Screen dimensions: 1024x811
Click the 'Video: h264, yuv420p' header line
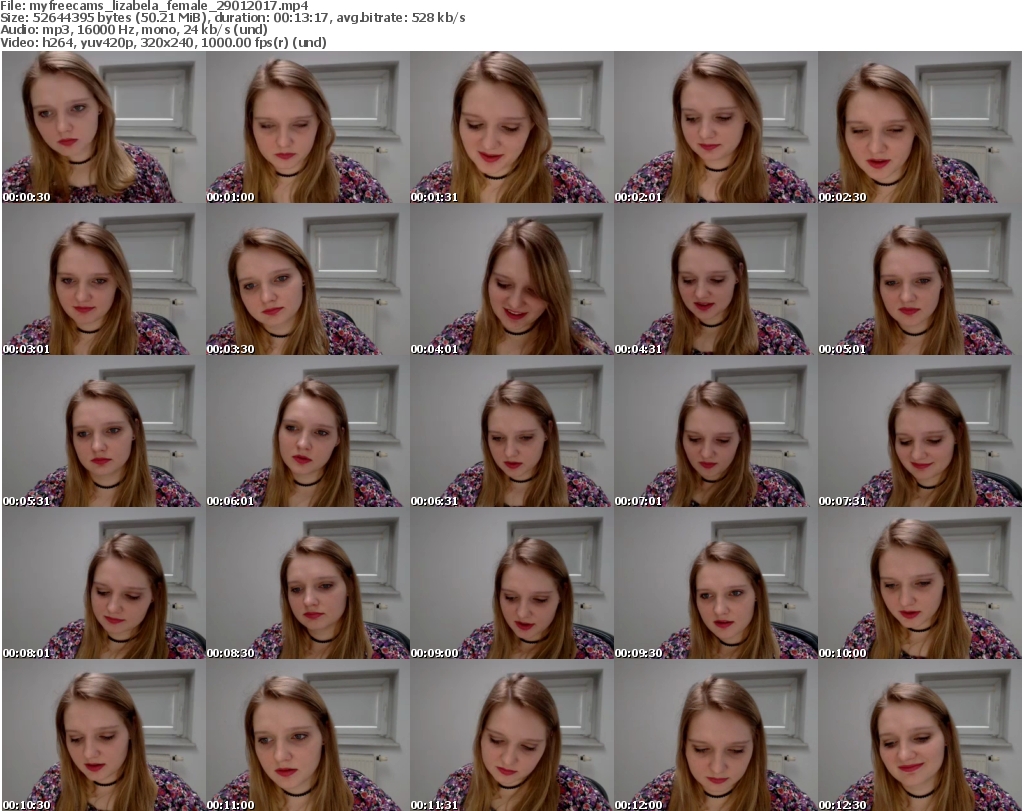[x=163, y=42]
